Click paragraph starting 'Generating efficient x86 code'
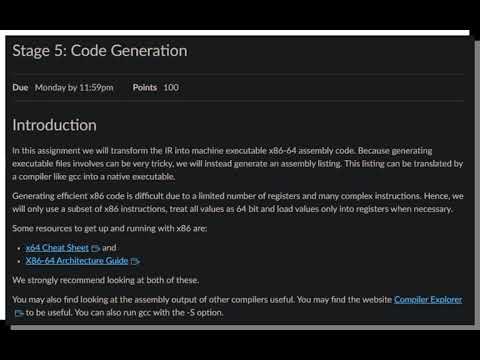Image resolution: width=480 pixels, height=360 pixels. 238,202
